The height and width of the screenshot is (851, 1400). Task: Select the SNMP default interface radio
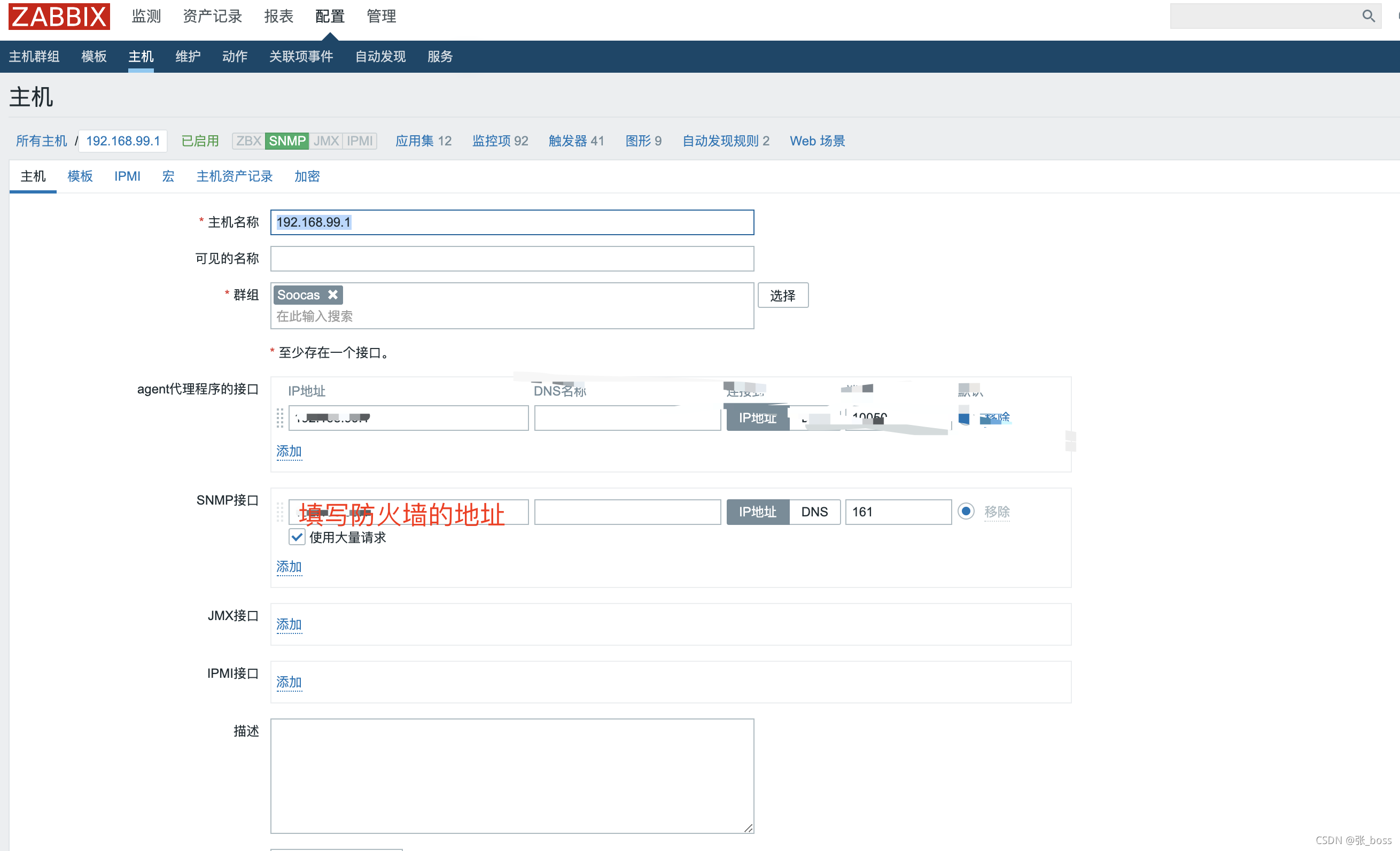click(x=966, y=511)
